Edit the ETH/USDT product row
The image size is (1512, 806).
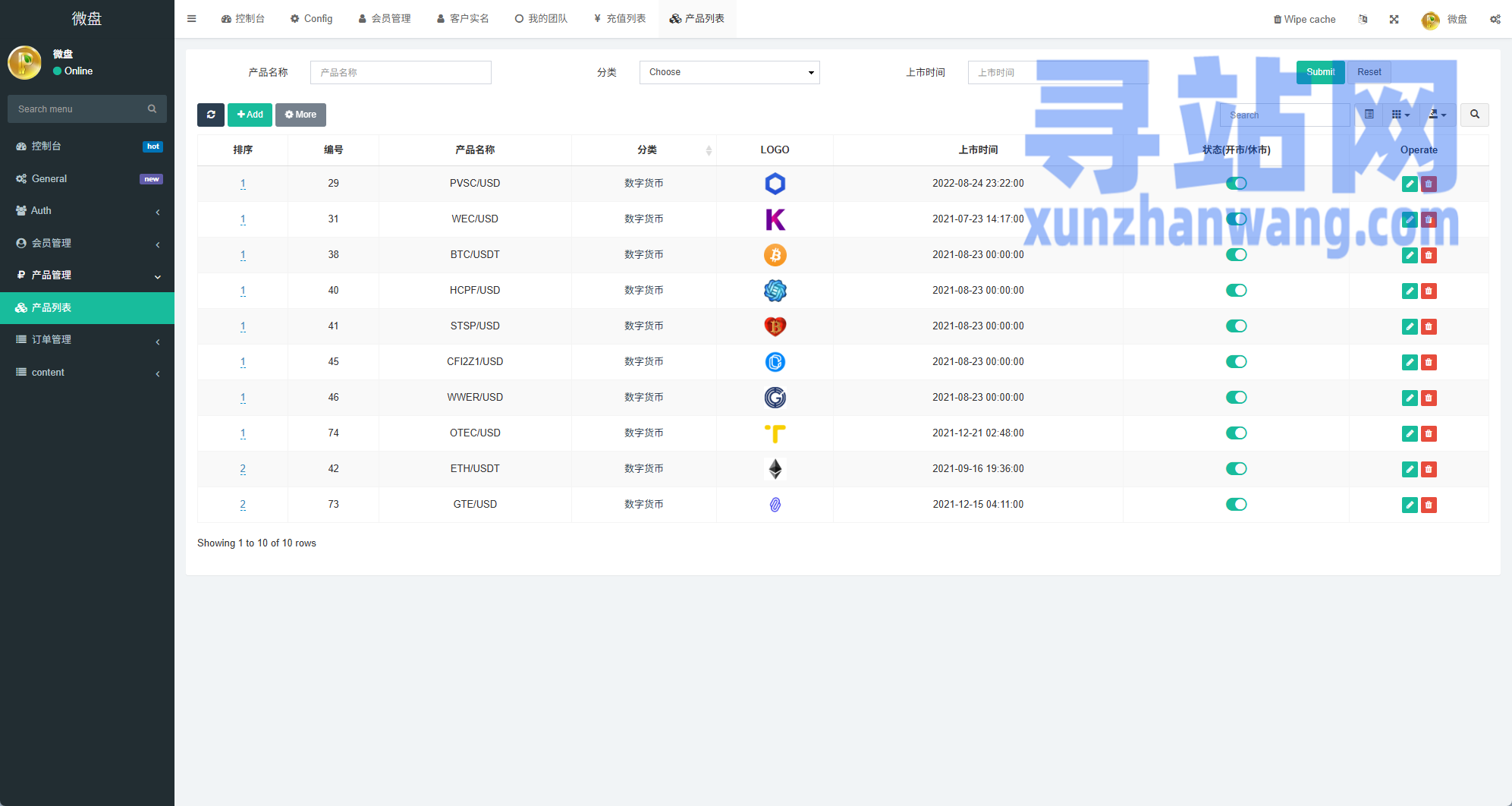1409,469
